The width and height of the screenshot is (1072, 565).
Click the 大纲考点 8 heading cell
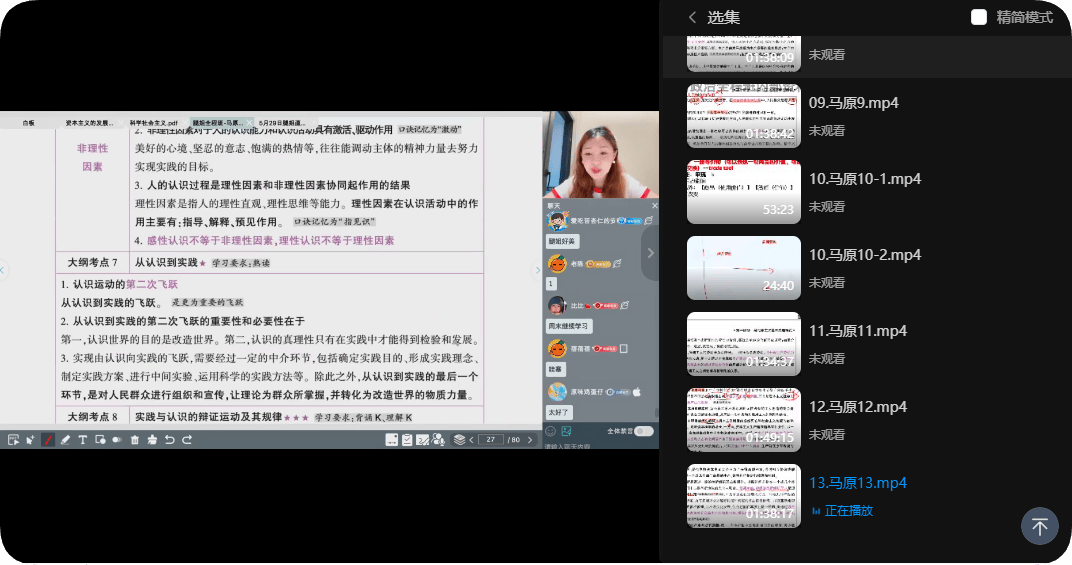[x=92, y=417]
